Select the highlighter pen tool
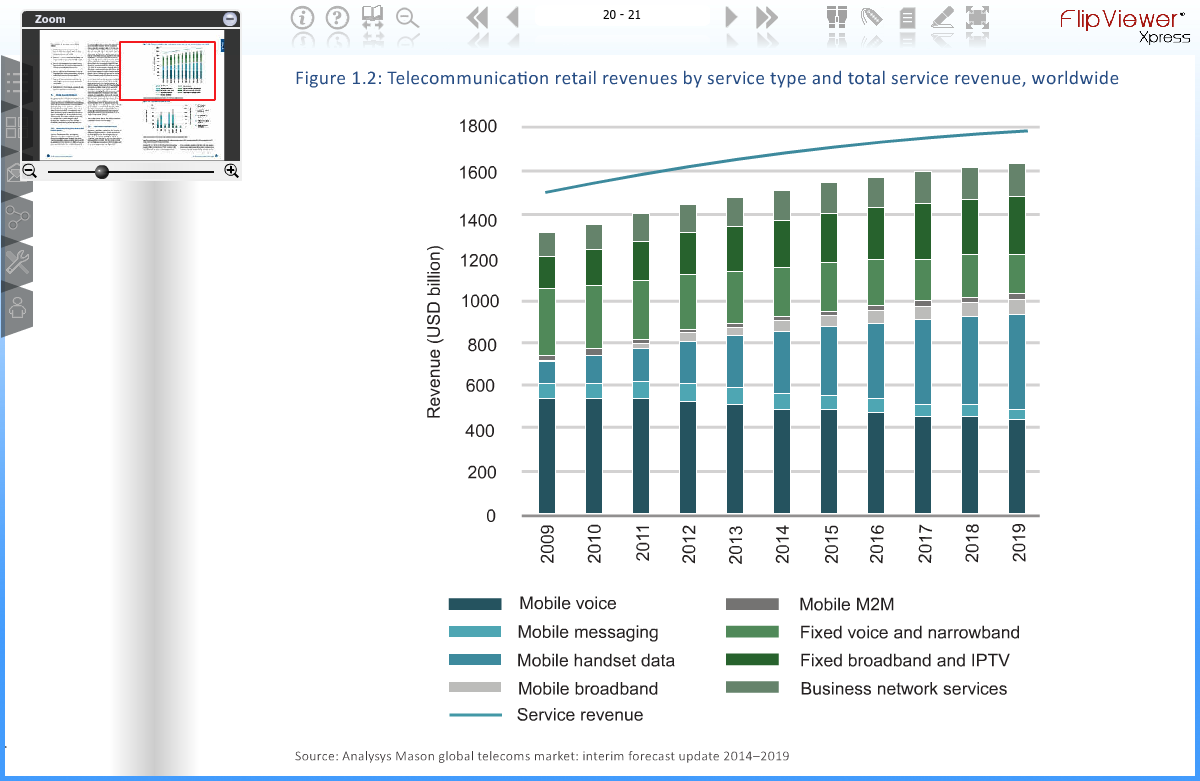1200x781 pixels. pyautogui.click(x=942, y=17)
